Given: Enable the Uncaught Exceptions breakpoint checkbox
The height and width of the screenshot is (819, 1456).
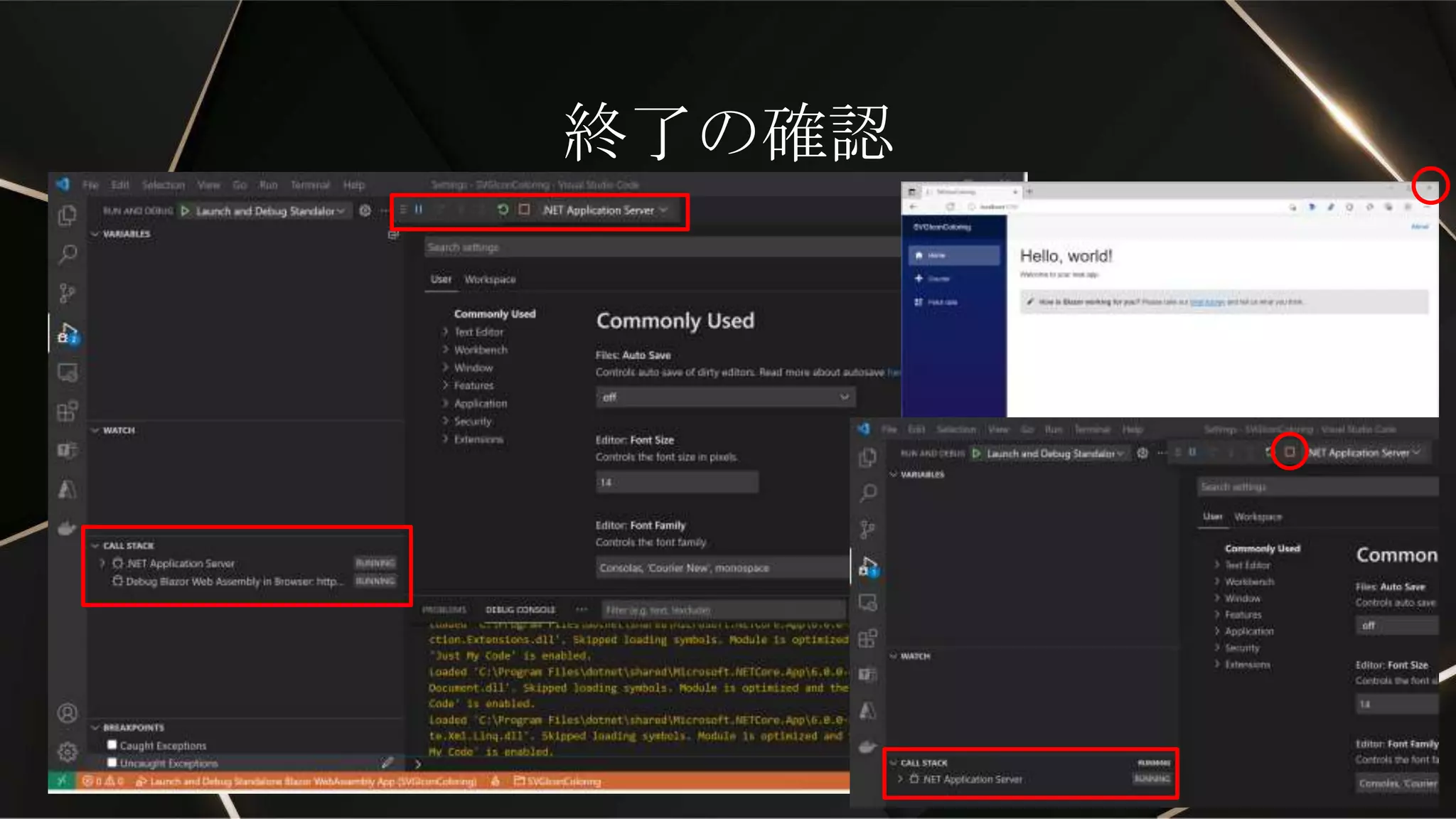Looking at the screenshot, I should click(112, 762).
